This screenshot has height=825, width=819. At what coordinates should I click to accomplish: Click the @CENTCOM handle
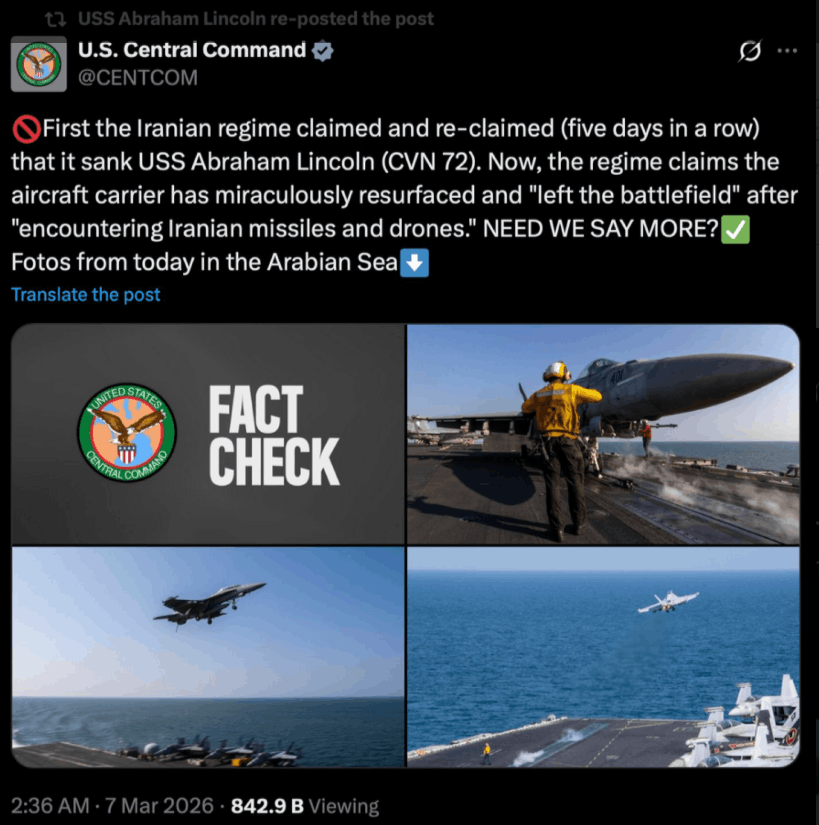pos(138,78)
